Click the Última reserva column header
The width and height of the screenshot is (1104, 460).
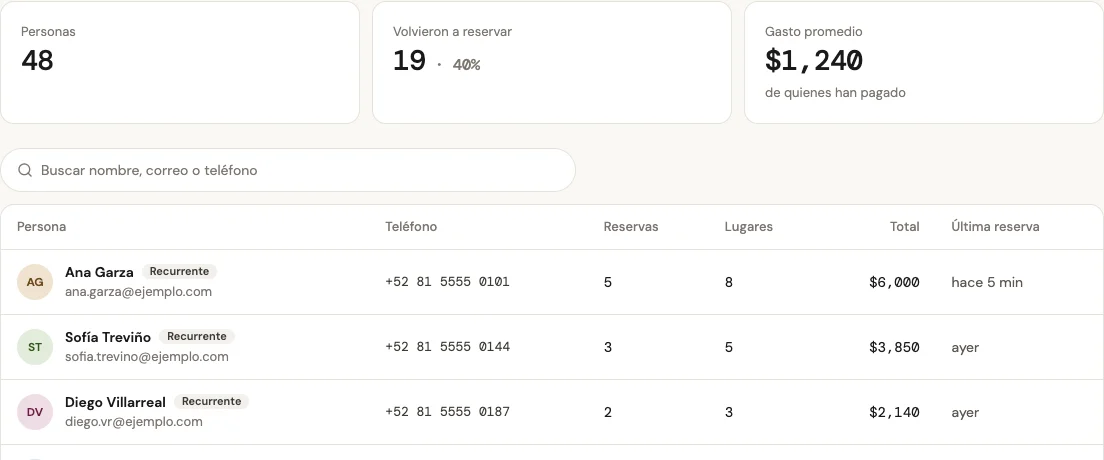tap(995, 227)
